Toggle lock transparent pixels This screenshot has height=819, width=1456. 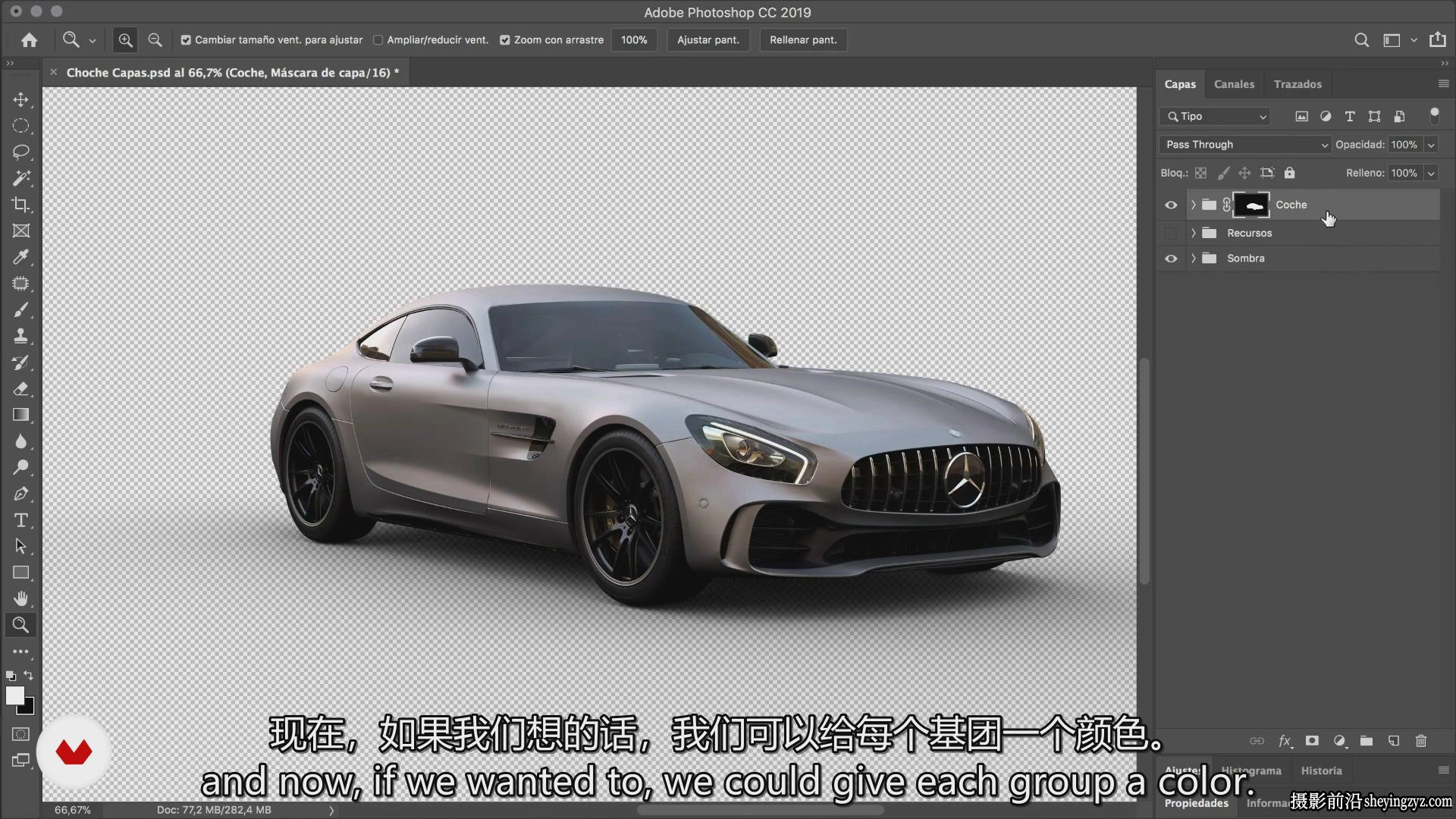click(1200, 173)
